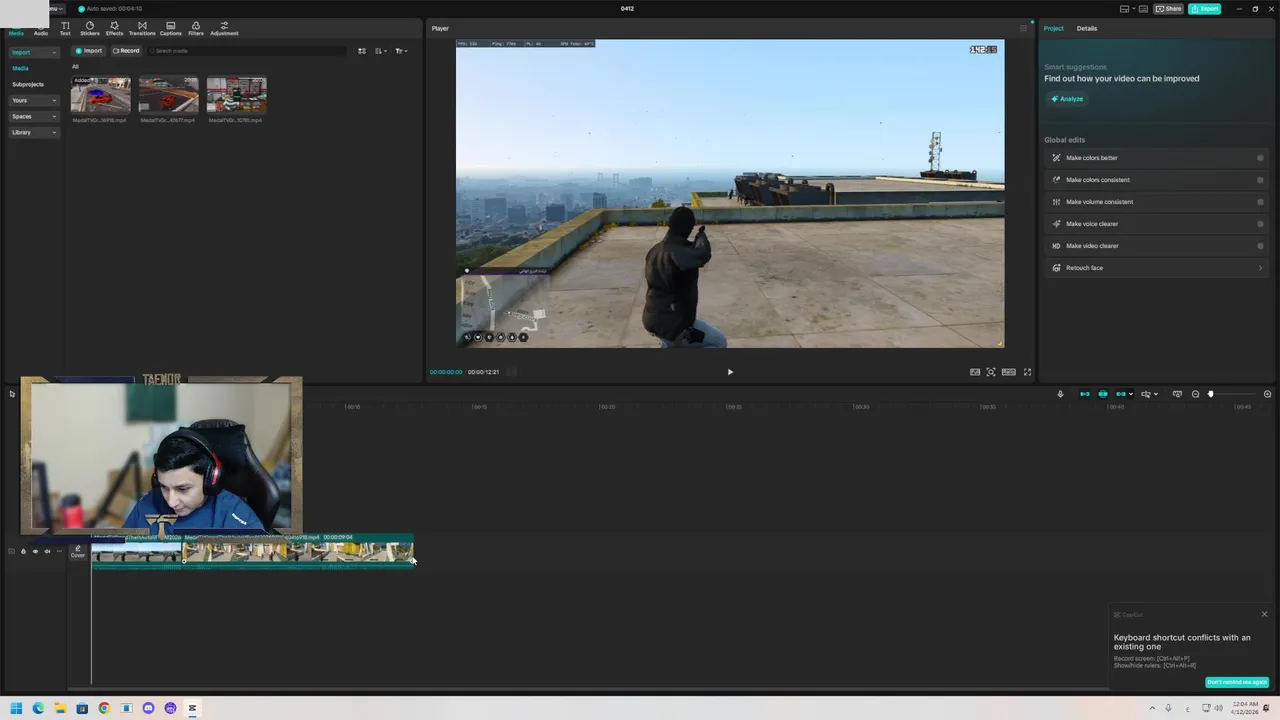Enable Make colors consistent

pos(1260,180)
